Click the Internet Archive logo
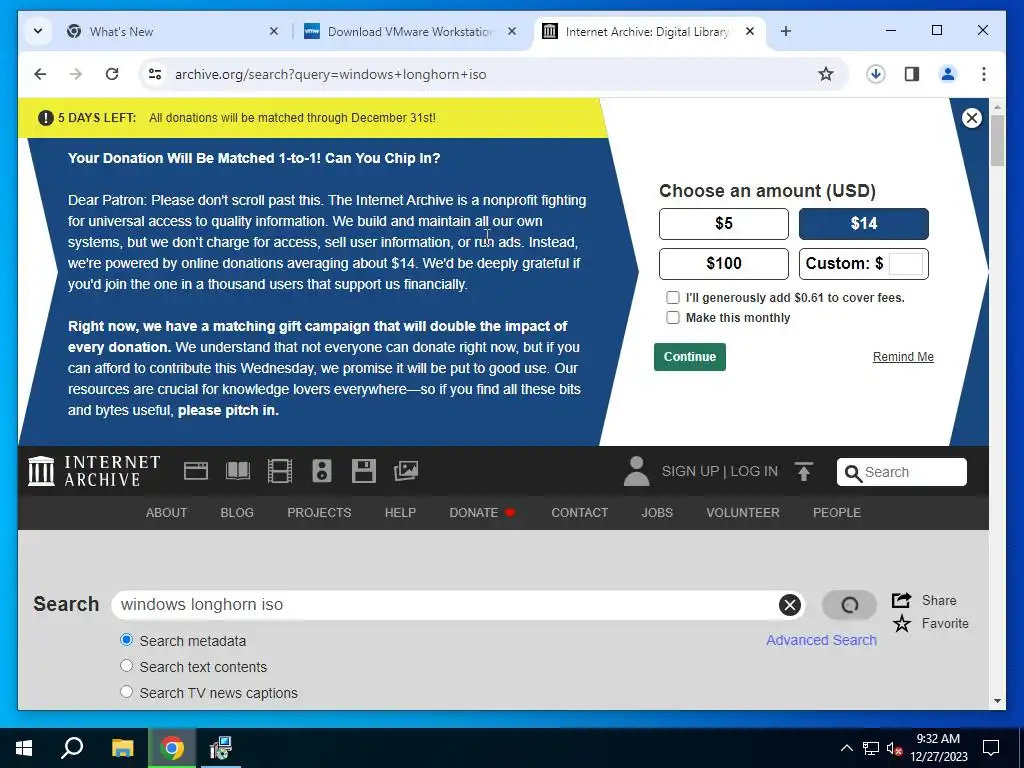Screen dimensions: 1024x768 click(x=94, y=471)
